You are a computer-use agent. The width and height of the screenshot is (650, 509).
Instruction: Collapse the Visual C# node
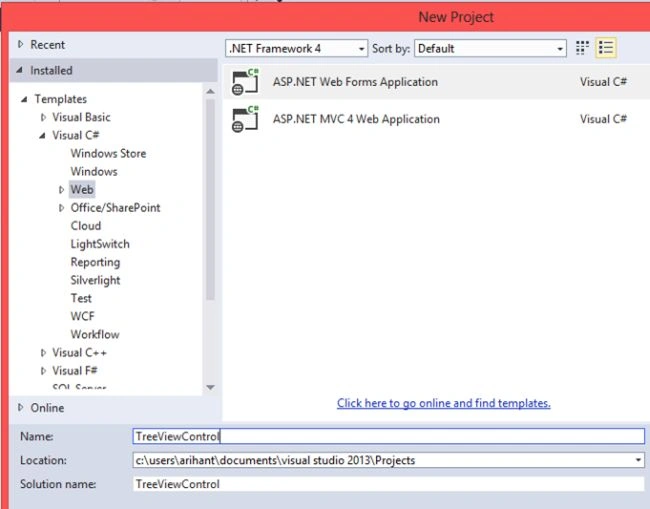tap(42, 136)
